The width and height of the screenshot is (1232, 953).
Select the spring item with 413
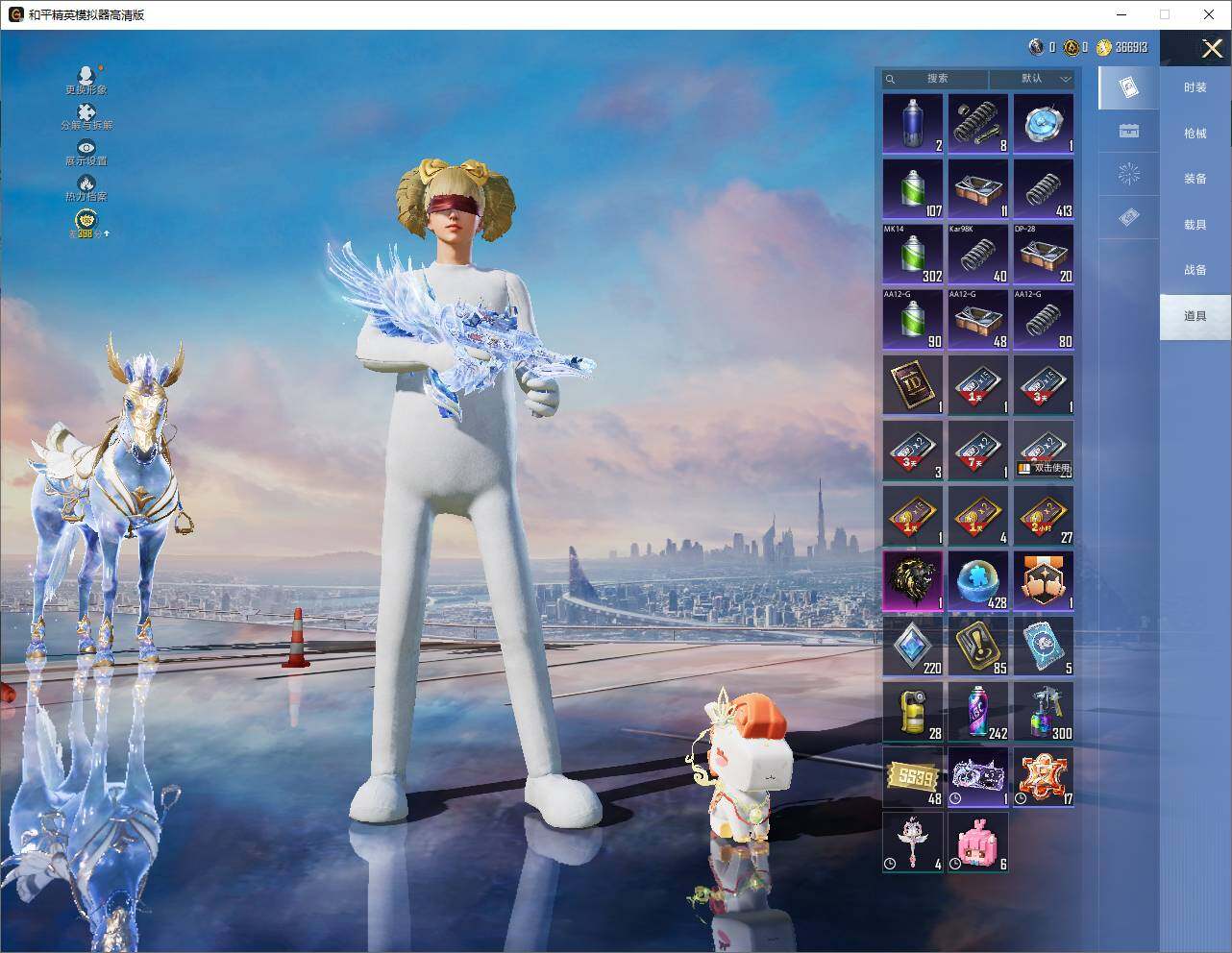pos(1044,188)
